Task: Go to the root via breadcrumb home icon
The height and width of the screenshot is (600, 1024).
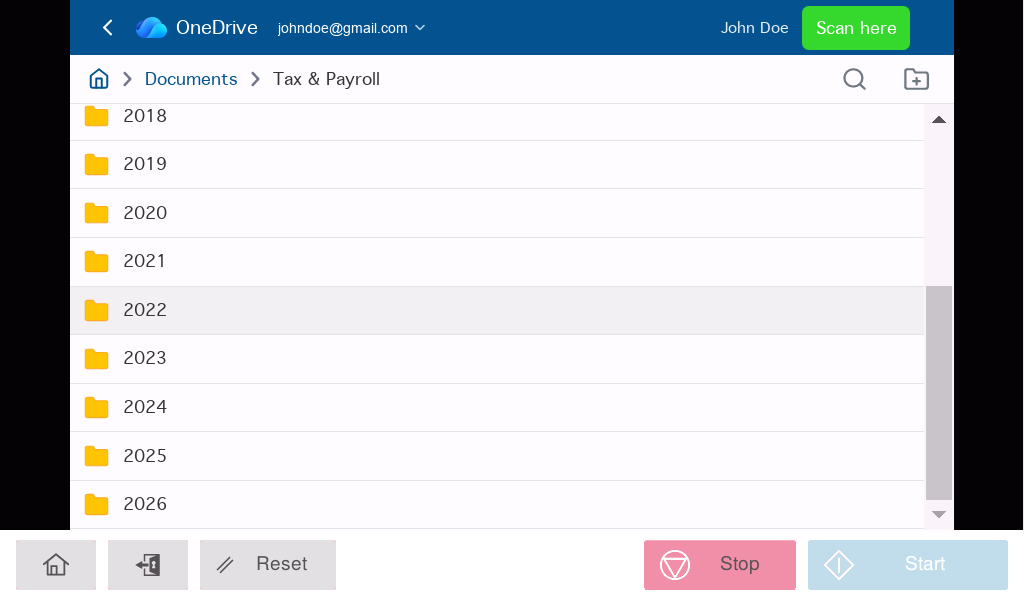Action: coord(99,79)
